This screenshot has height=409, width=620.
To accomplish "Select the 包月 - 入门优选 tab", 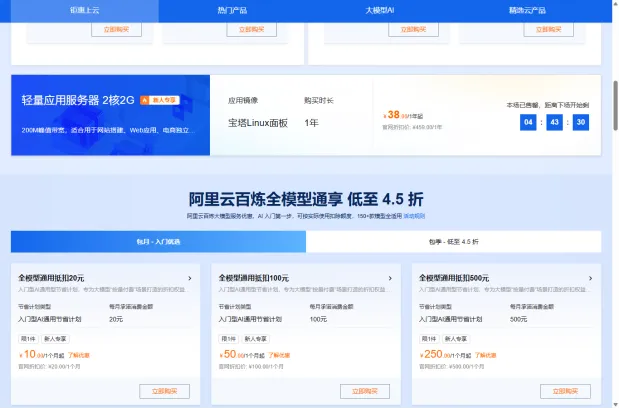I will pyautogui.click(x=158, y=242).
